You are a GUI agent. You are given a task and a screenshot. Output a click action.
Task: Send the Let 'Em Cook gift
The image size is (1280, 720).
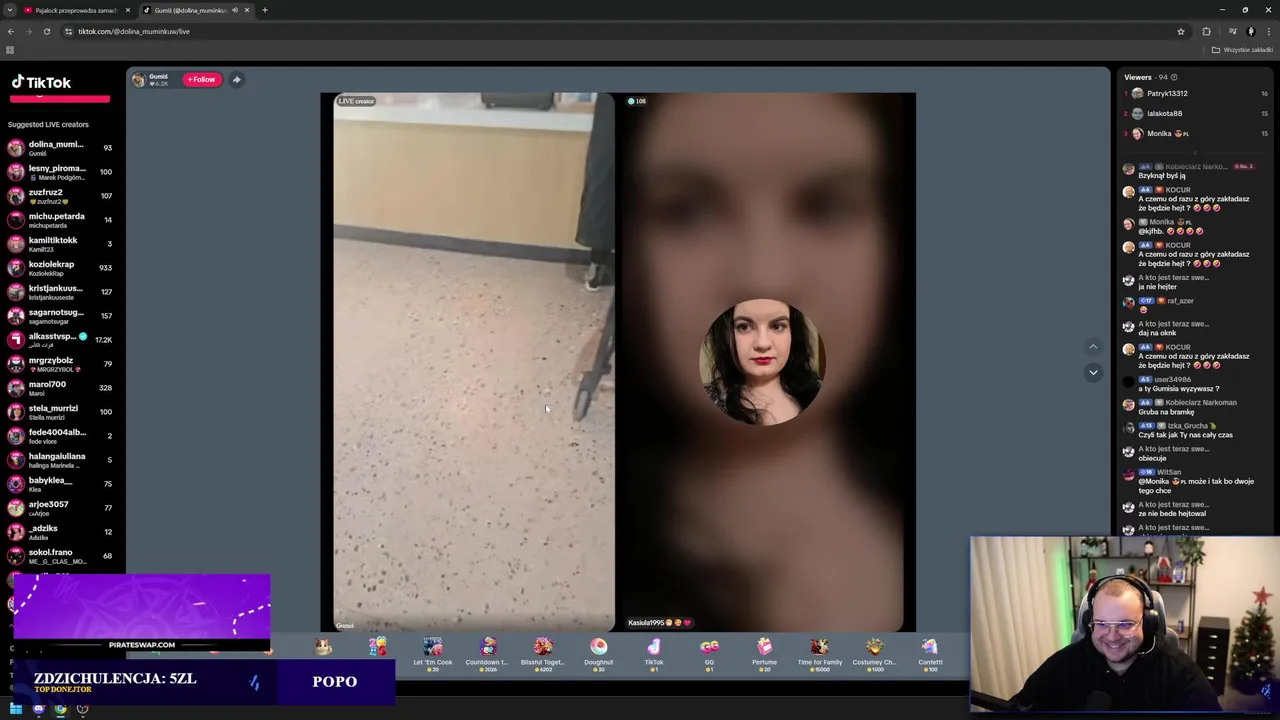click(x=432, y=653)
